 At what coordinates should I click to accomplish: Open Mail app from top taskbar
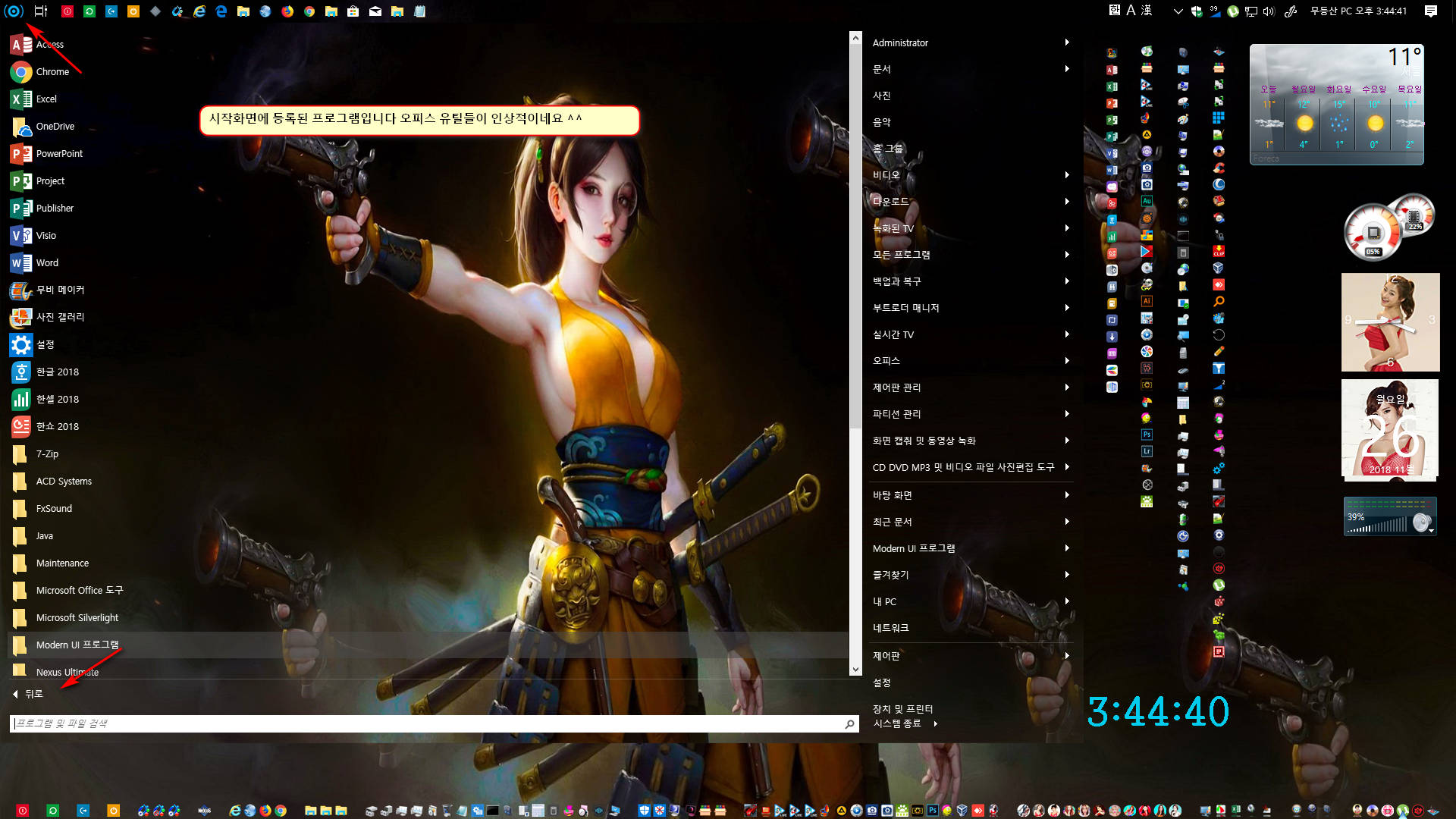pos(375,11)
